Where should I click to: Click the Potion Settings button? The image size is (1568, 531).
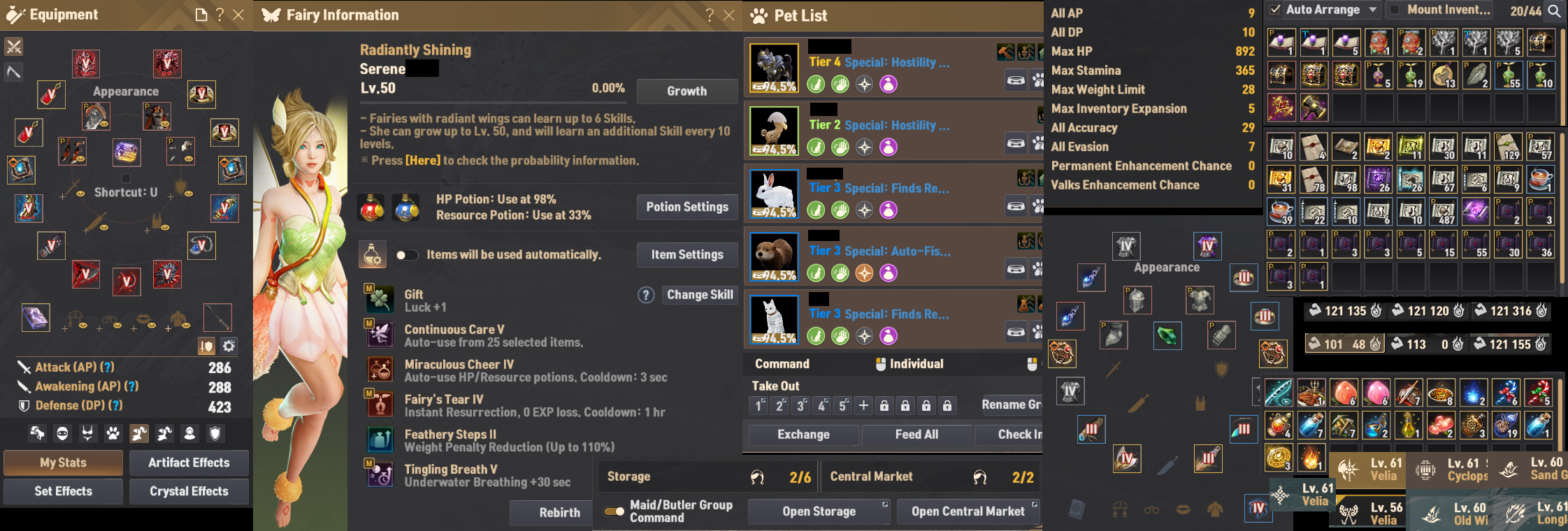coord(687,207)
